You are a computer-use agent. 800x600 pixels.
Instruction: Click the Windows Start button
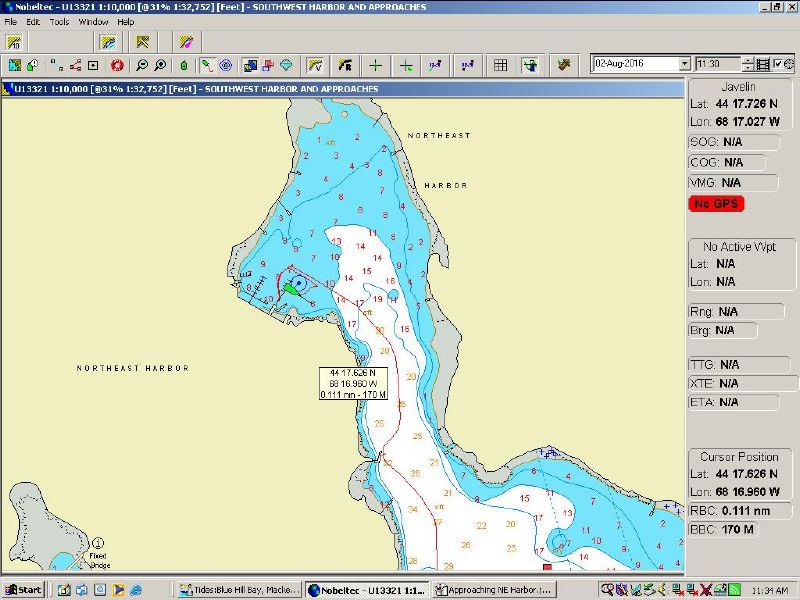[23, 589]
